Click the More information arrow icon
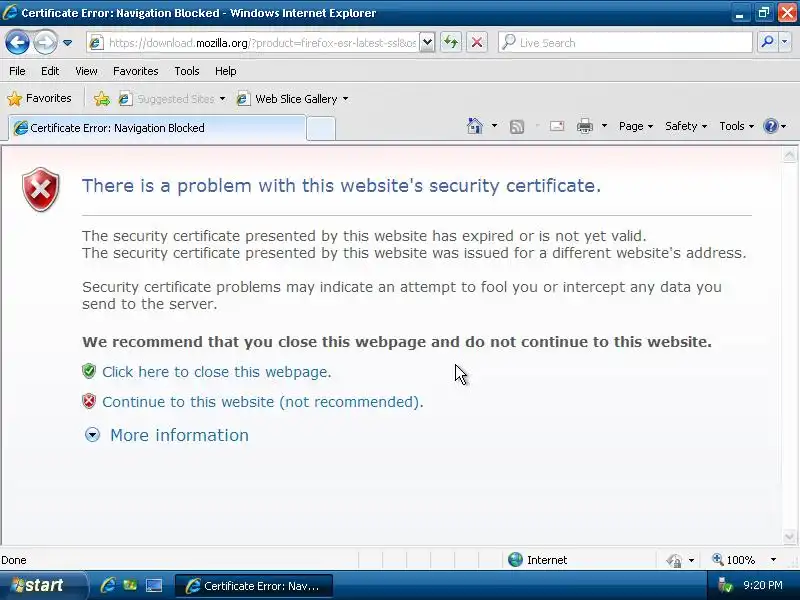This screenshot has height=600, width=800. [92, 435]
